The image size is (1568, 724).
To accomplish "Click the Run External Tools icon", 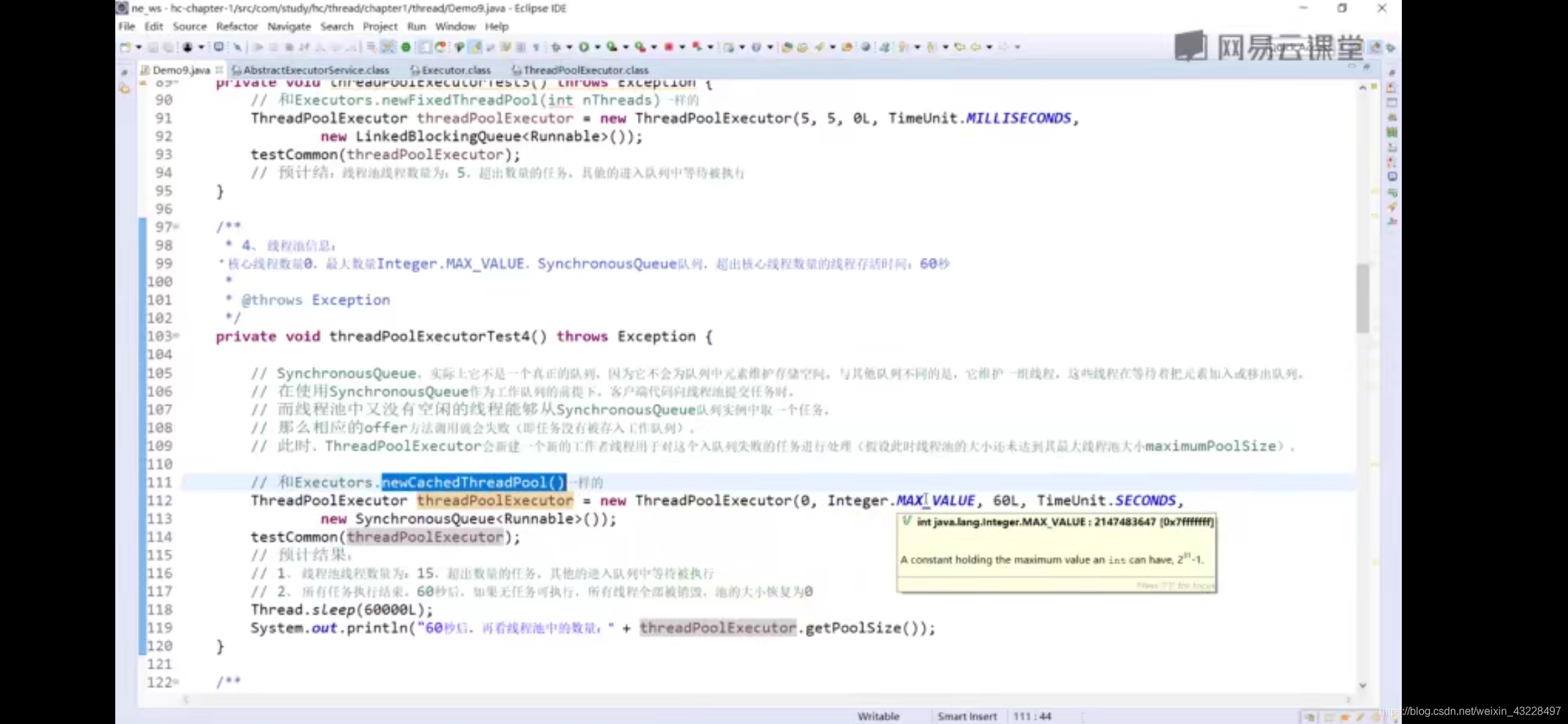I will (640, 47).
